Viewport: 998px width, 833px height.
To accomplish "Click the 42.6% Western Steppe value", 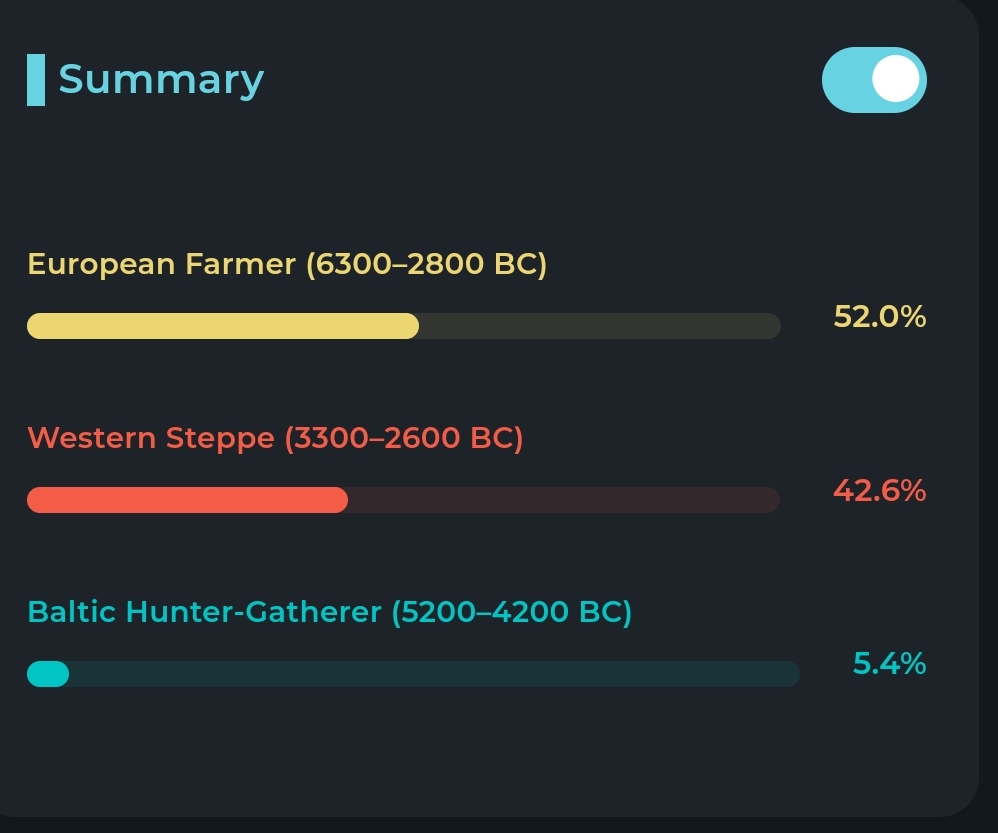I will (x=879, y=491).
